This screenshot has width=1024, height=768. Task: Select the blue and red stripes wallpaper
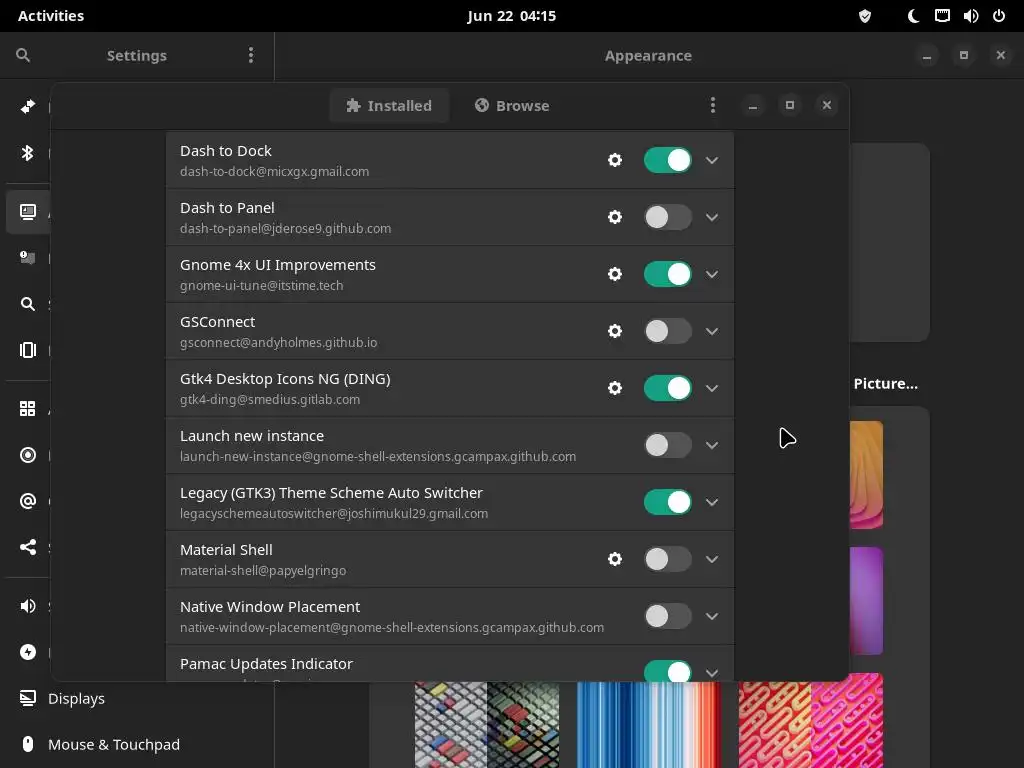click(x=649, y=724)
